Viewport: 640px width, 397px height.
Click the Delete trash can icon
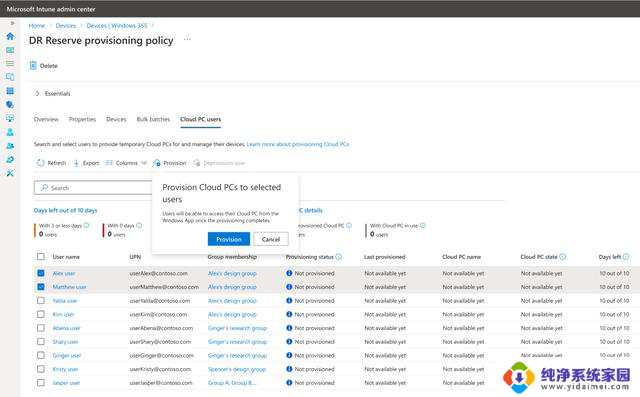(x=33, y=65)
